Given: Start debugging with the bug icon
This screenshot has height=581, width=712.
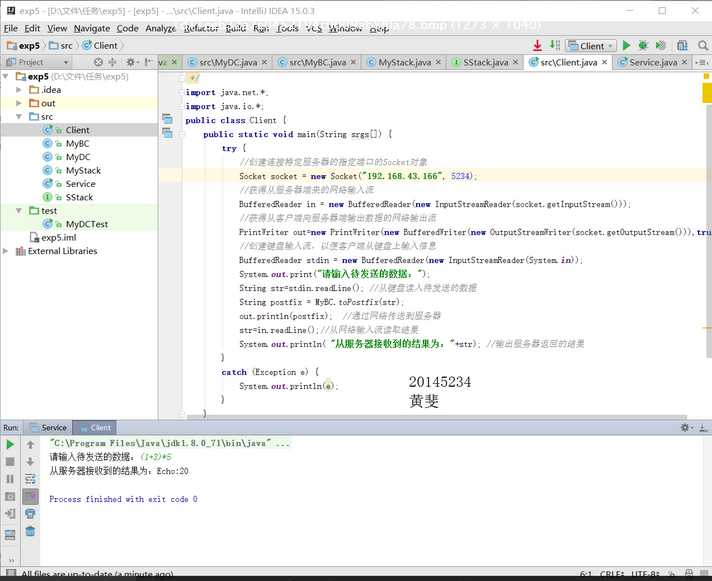Looking at the screenshot, I should click(x=643, y=45).
